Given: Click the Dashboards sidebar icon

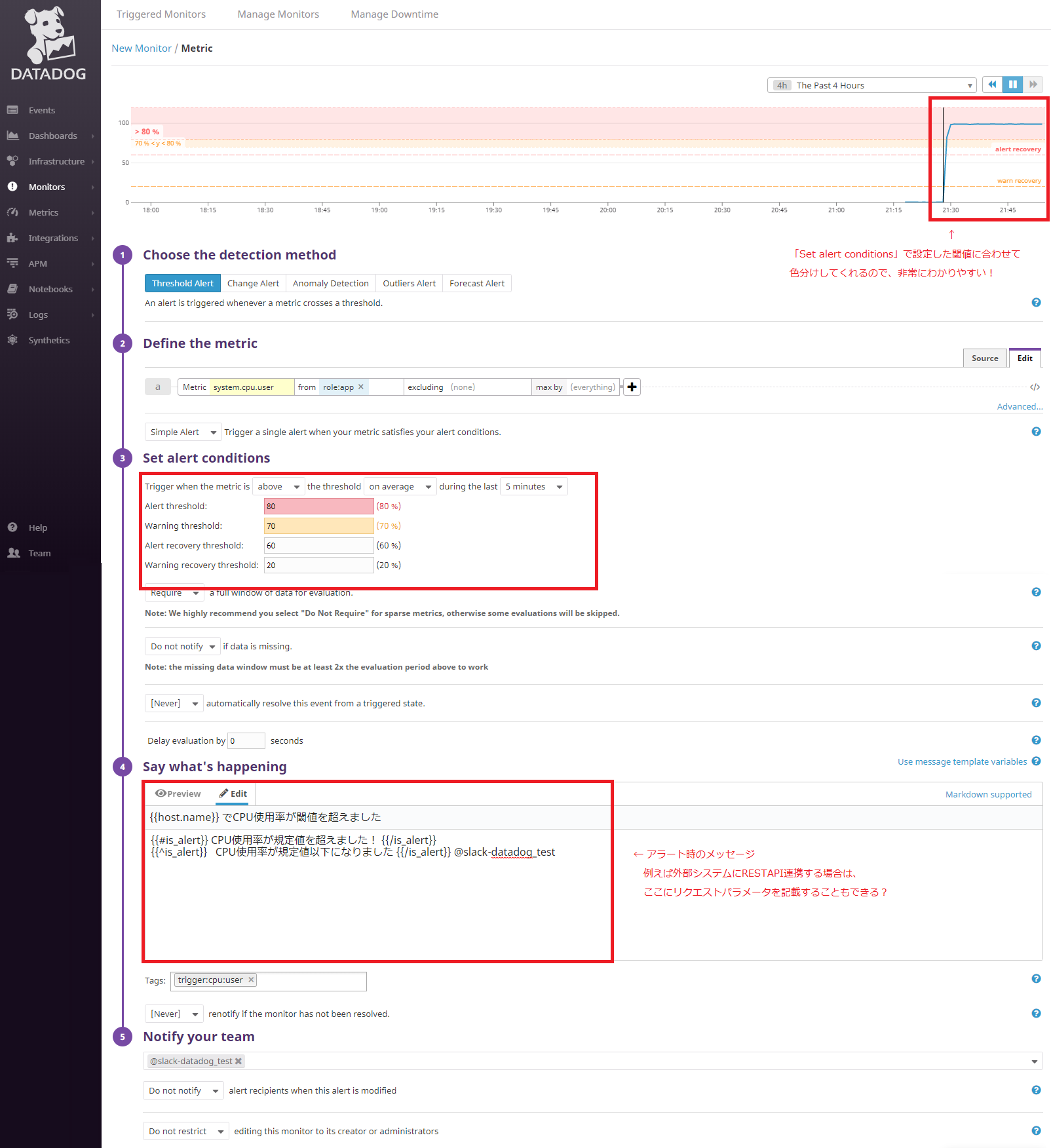Looking at the screenshot, I should pos(12,135).
